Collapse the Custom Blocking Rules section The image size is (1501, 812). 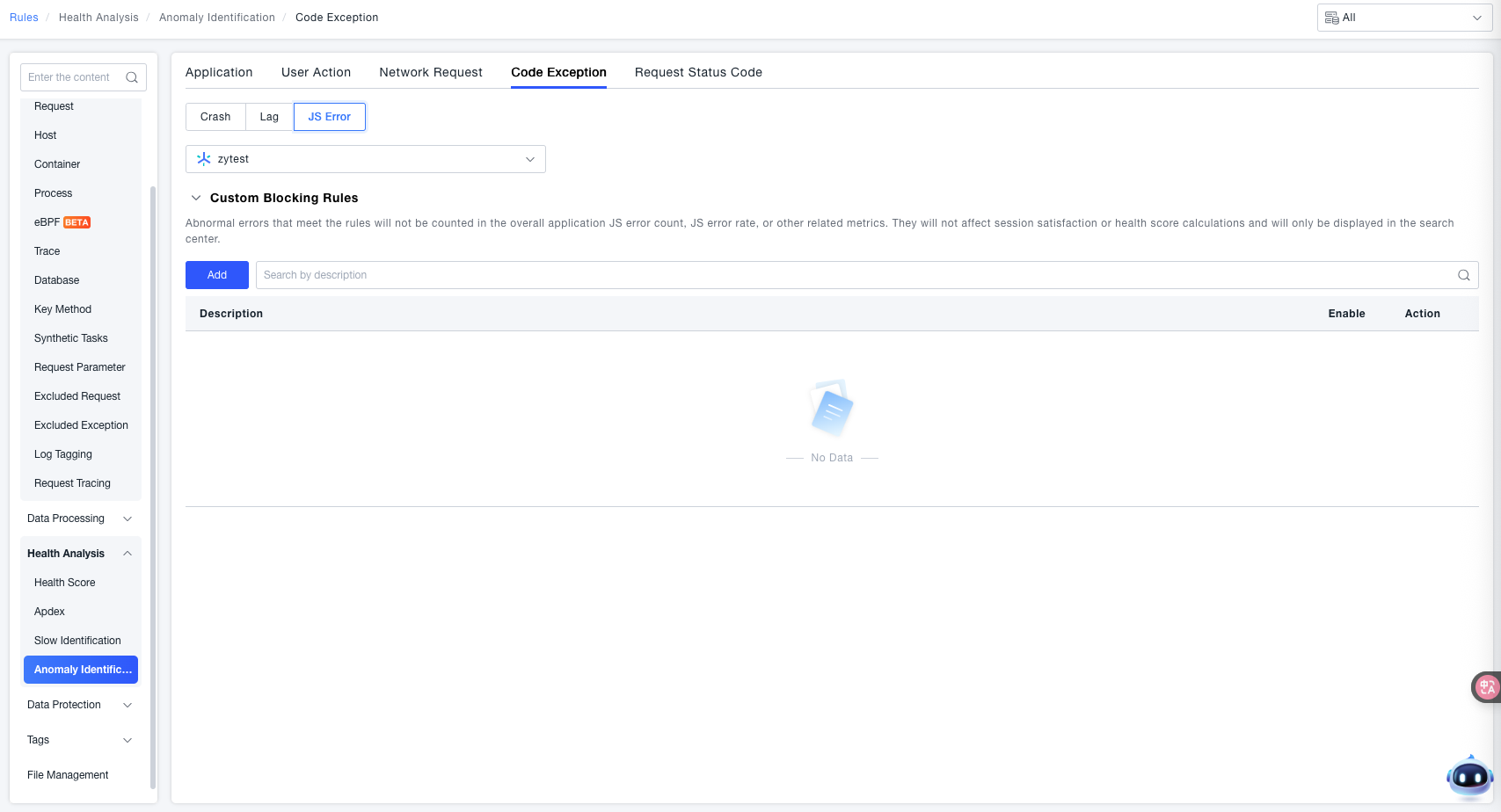click(196, 198)
